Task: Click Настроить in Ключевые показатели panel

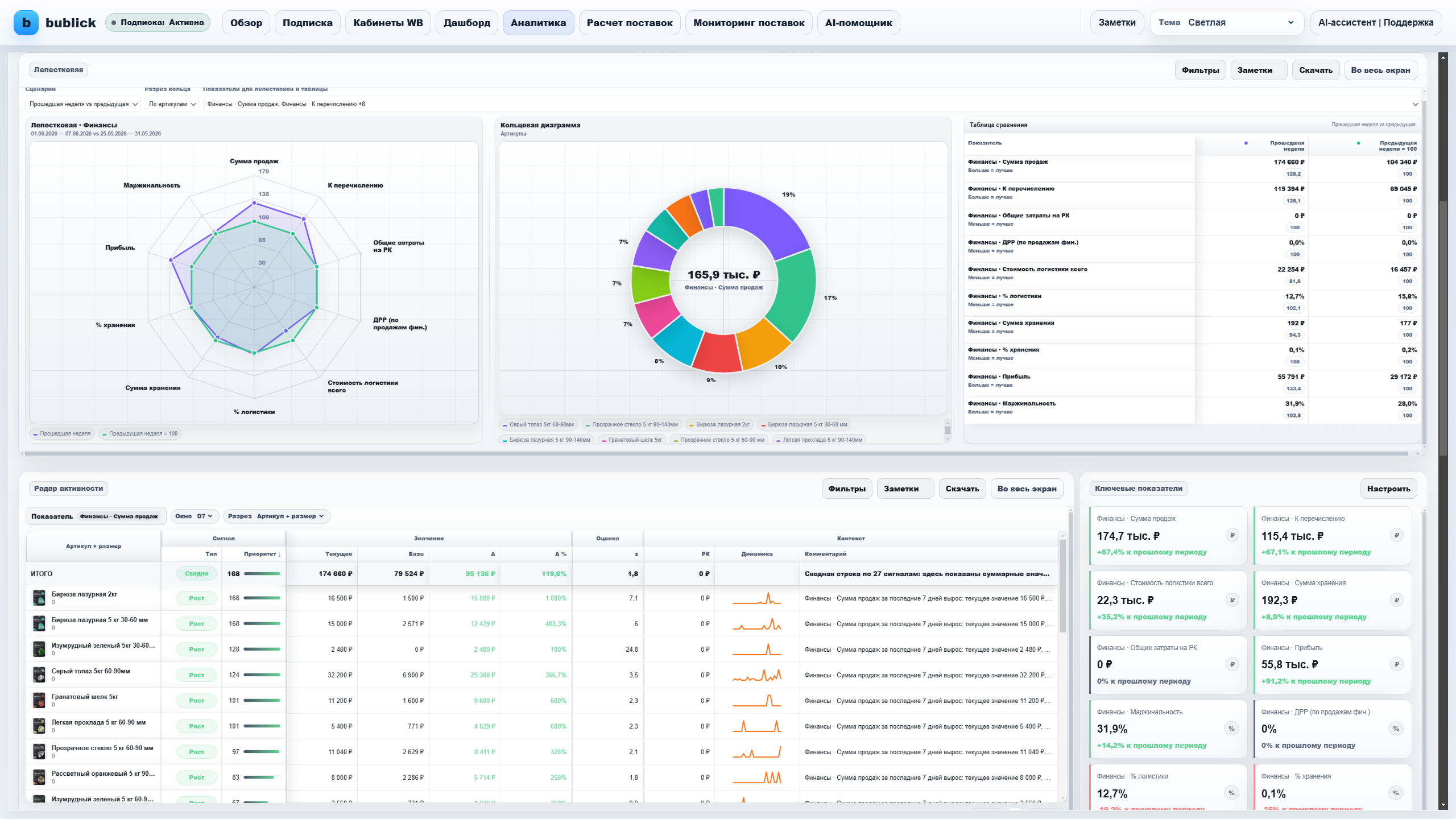Action: coord(1388,489)
